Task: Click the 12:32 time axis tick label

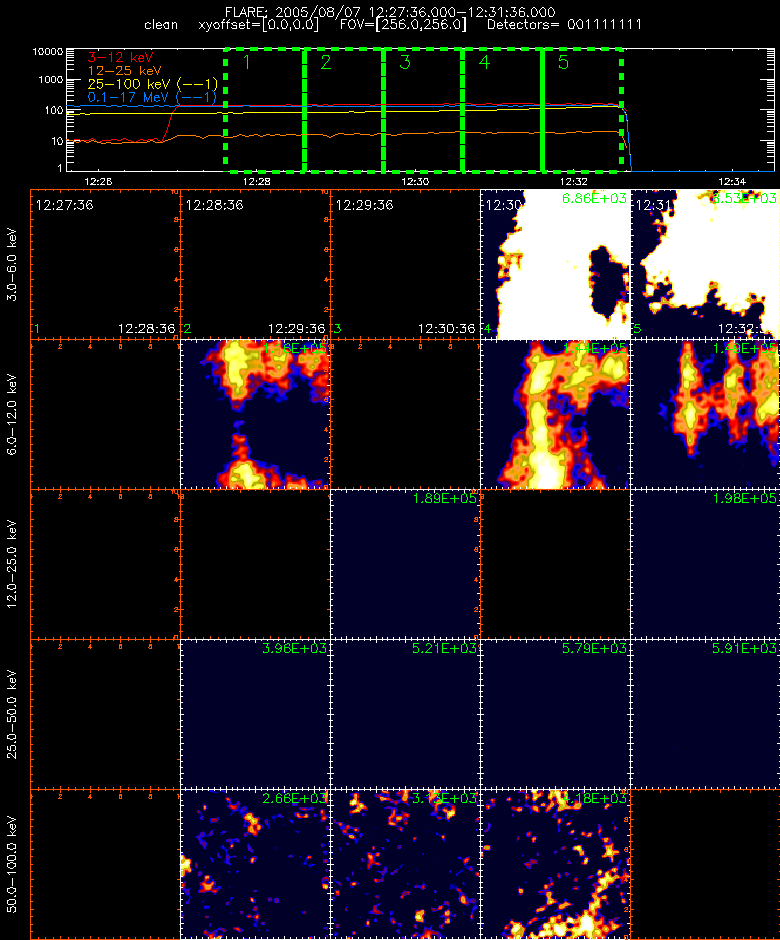Action: click(573, 181)
